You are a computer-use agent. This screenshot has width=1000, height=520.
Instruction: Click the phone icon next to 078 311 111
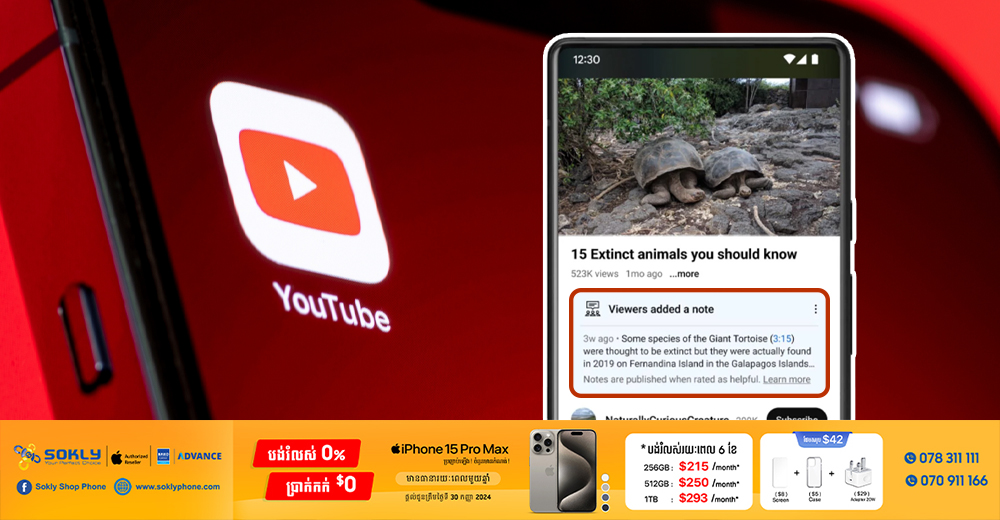coord(910,458)
